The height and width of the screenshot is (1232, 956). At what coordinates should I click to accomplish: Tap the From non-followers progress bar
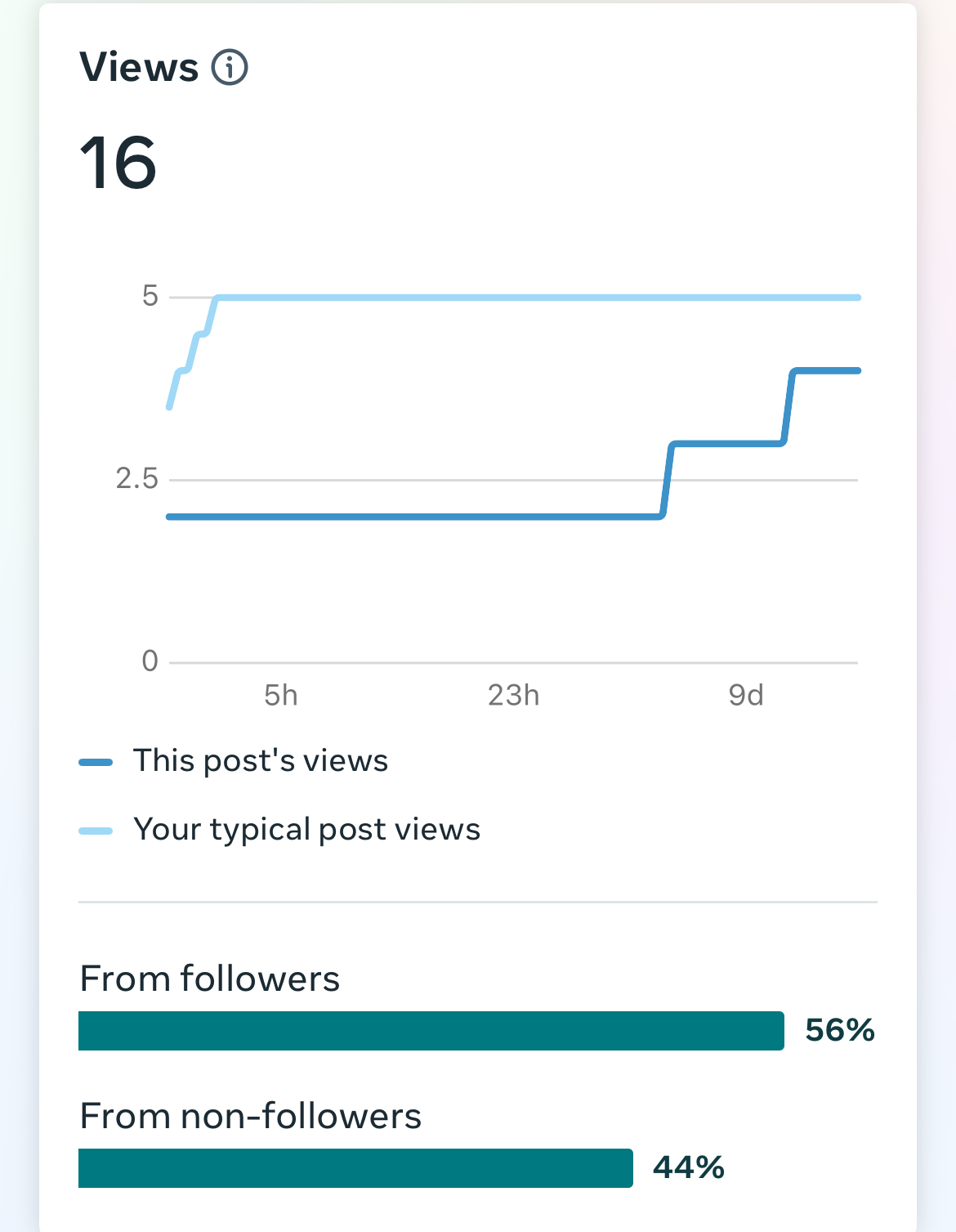pos(355,1168)
